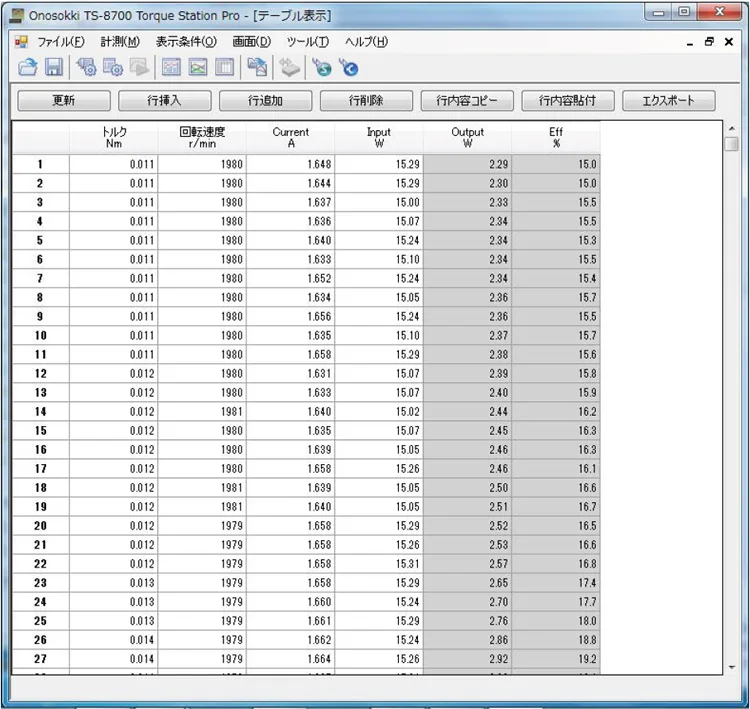This screenshot has height=709, width=750.
Task: Select the トルク Nm column header
Action: [114, 138]
